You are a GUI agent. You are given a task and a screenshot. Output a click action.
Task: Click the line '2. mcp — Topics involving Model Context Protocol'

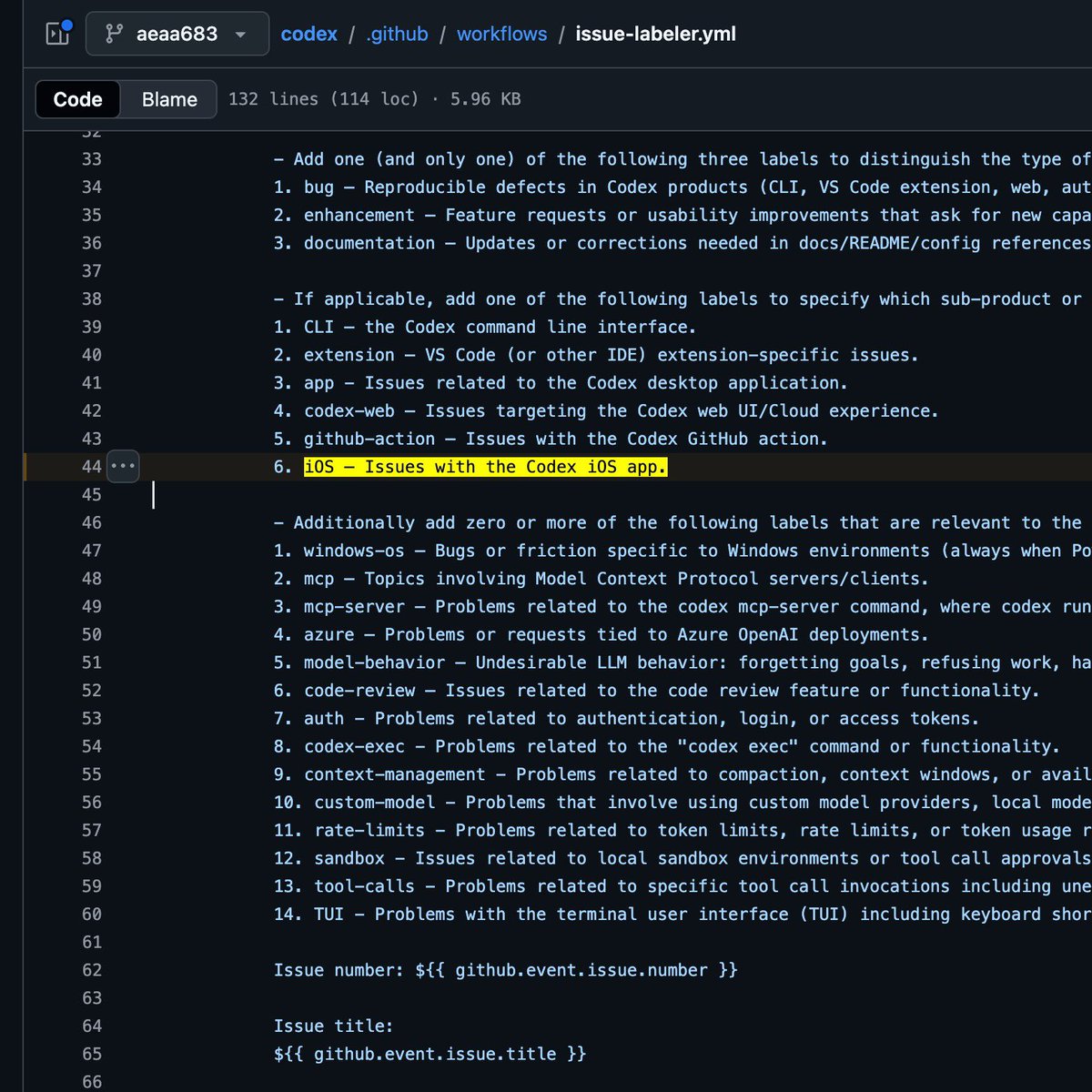pos(601,579)
